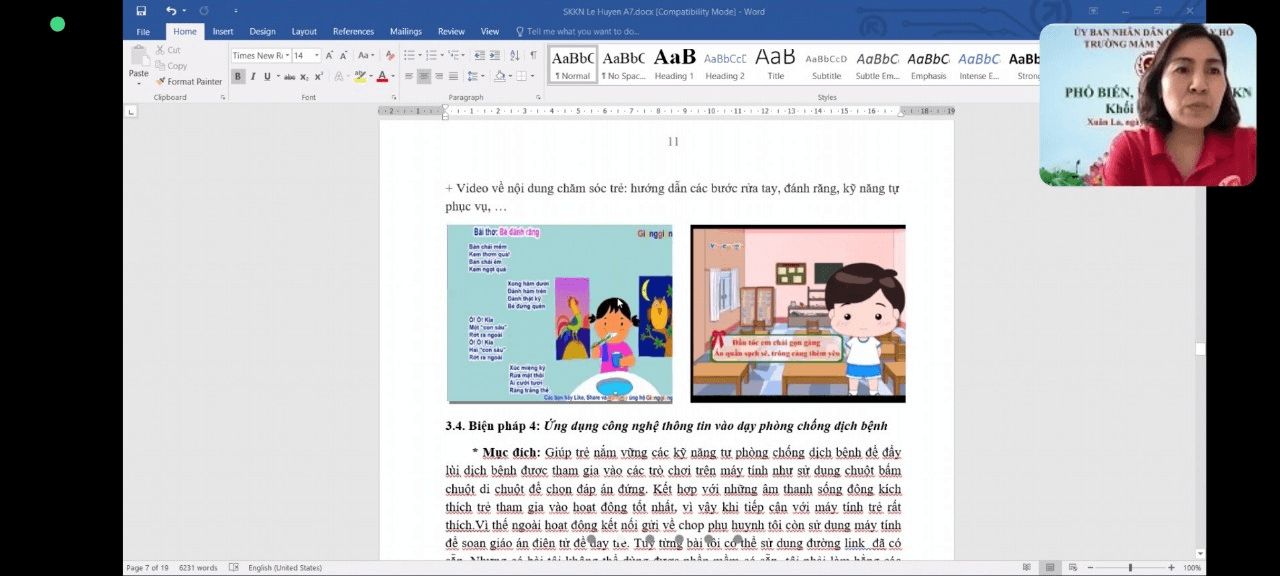This screenshot has height=576, width=1280.
Task: Apply yellow text highlight color
Action: coord(360,77)
